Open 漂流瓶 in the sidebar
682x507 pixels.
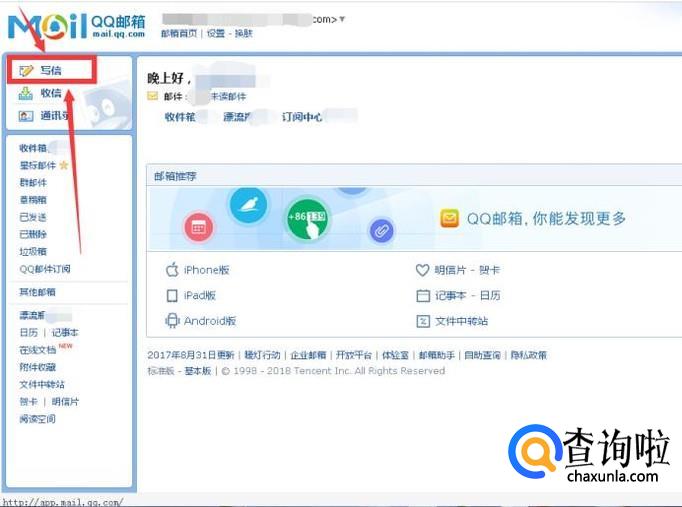pyautogui.click(x=33, y=315)
